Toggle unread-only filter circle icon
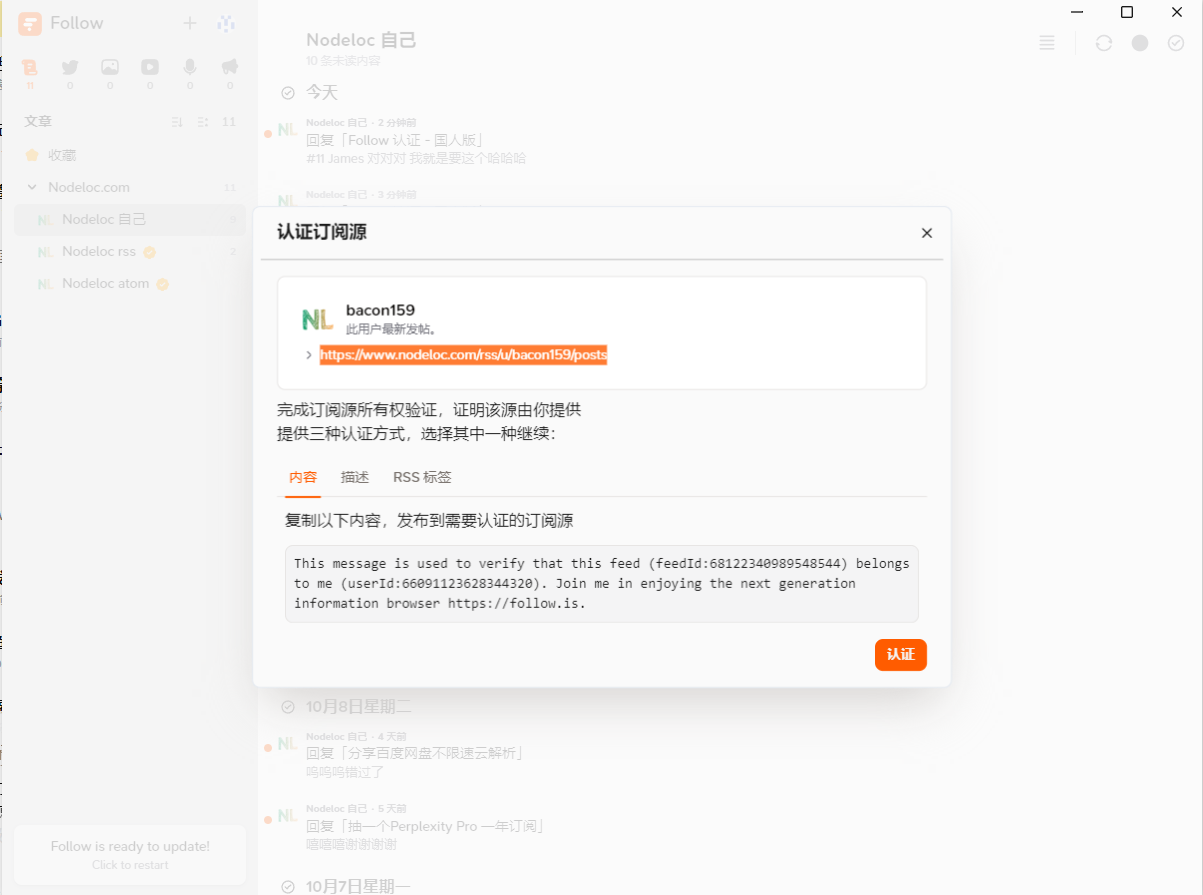 1140,43
